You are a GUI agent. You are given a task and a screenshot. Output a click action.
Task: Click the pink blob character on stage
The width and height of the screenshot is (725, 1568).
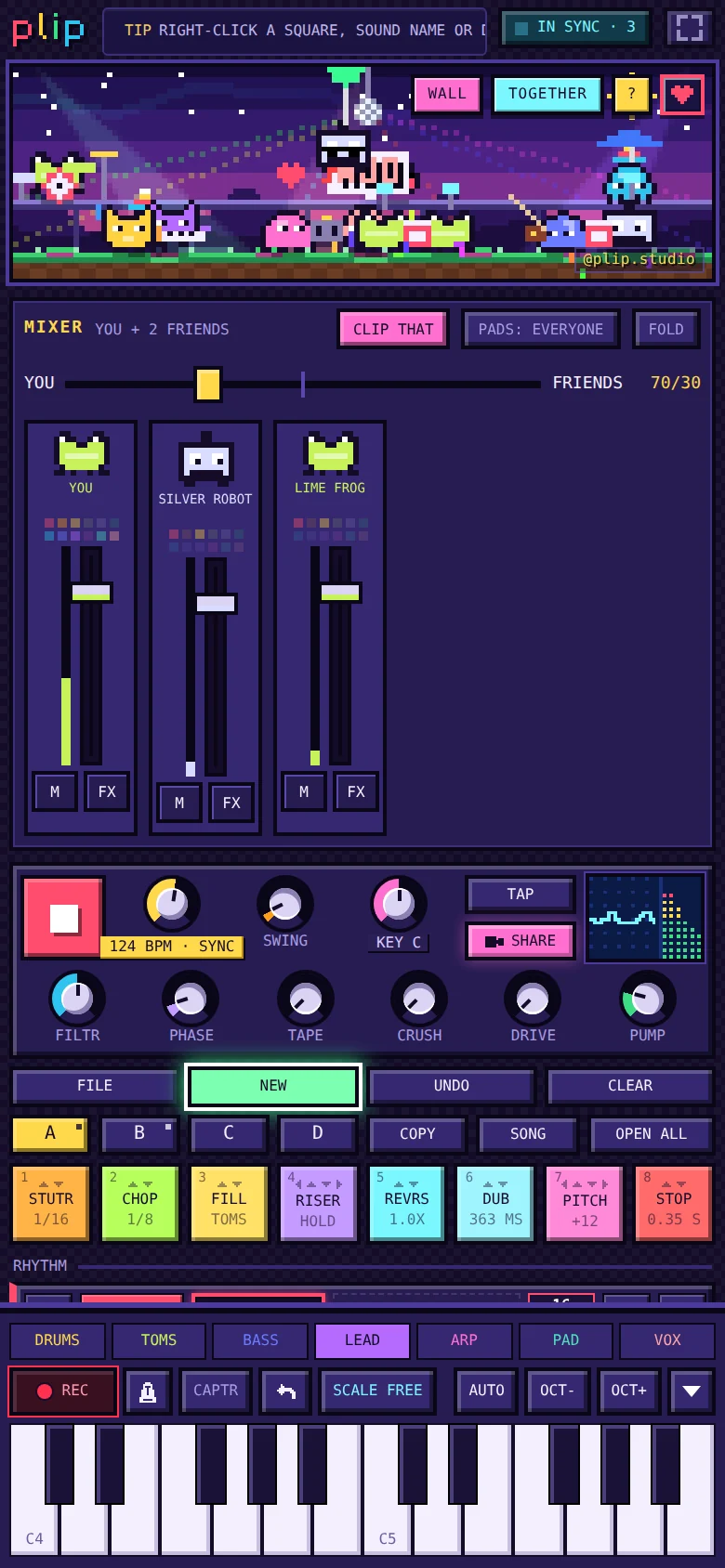[287, 231]
